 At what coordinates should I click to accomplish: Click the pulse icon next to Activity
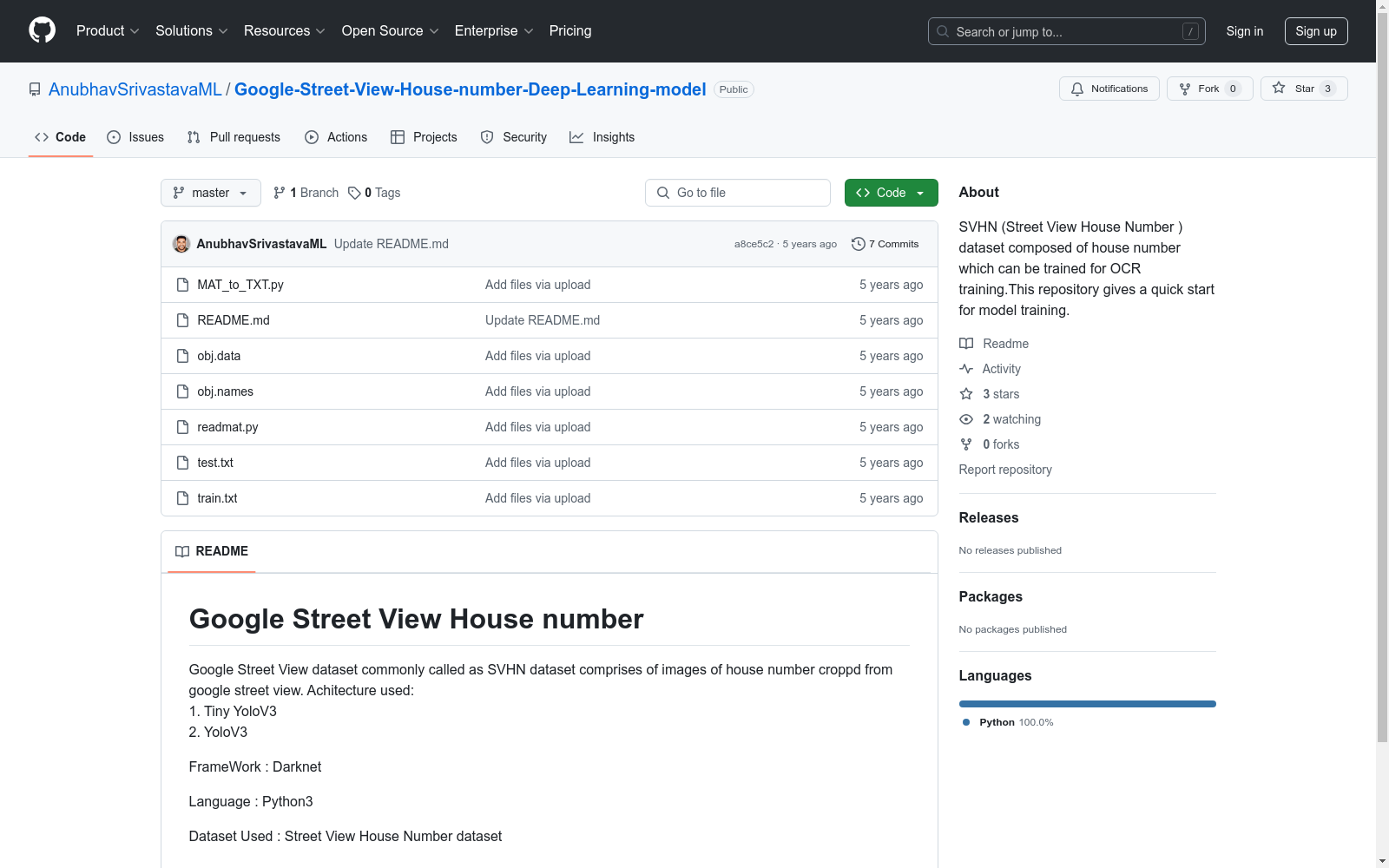tap(966, 369)
